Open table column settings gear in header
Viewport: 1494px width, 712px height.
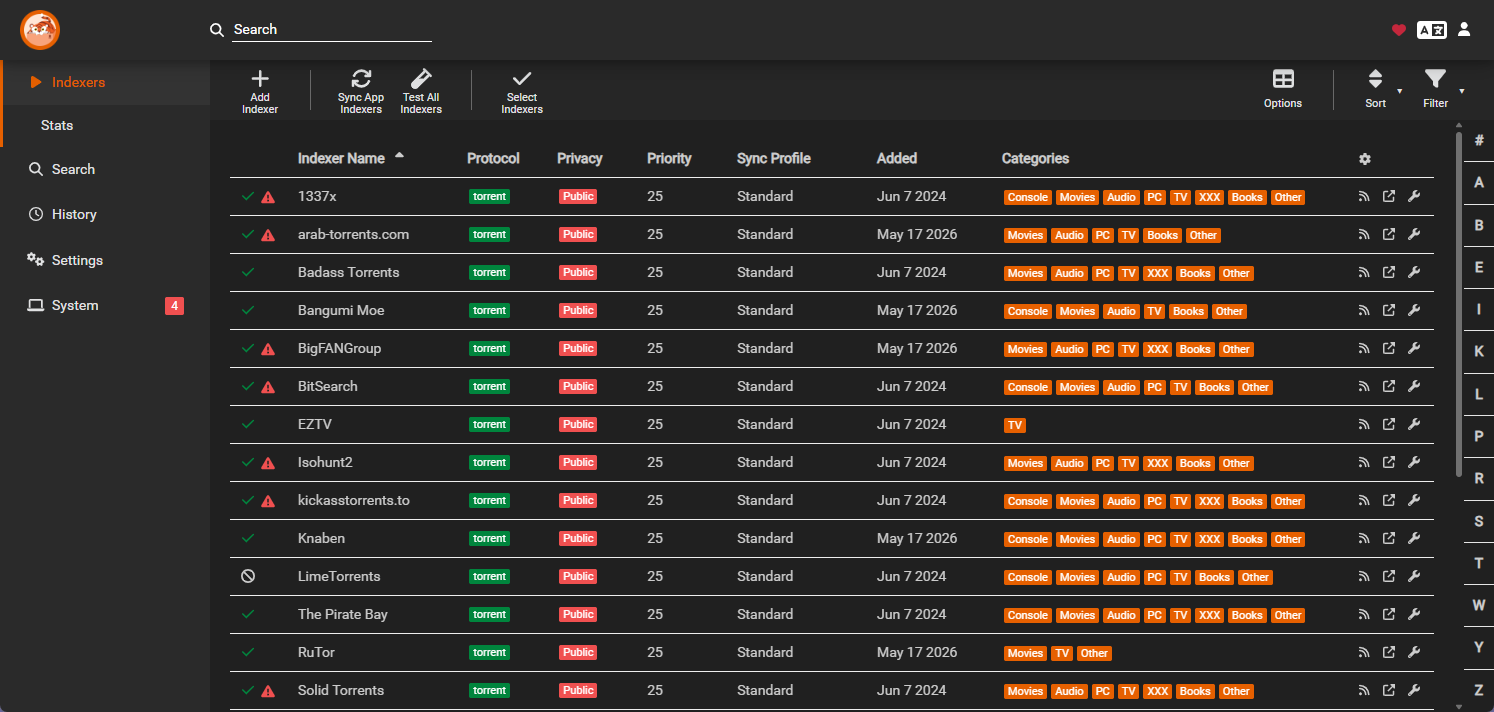click(1365, 159)
